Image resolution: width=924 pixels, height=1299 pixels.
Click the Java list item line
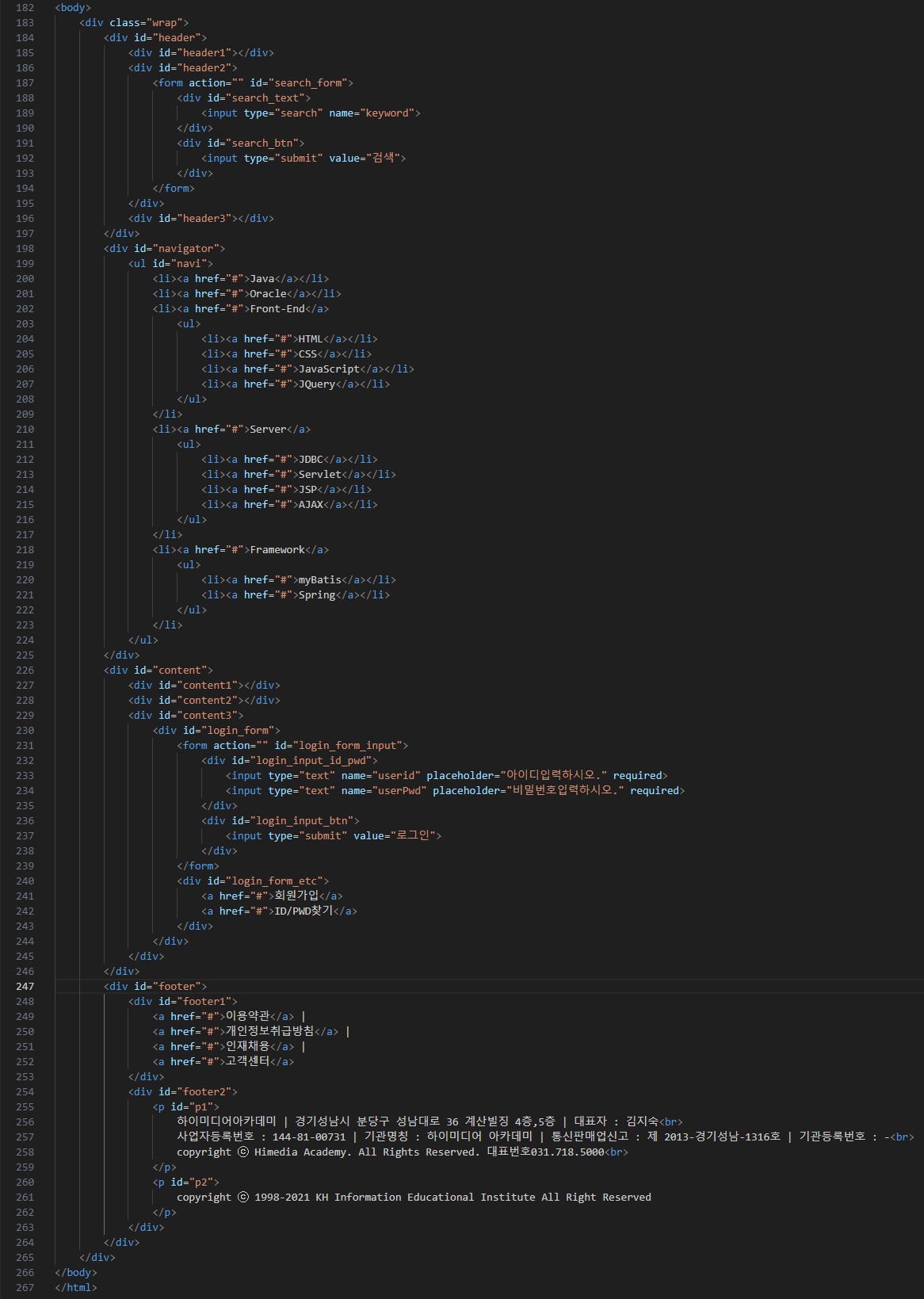click(x=241, y=279)
